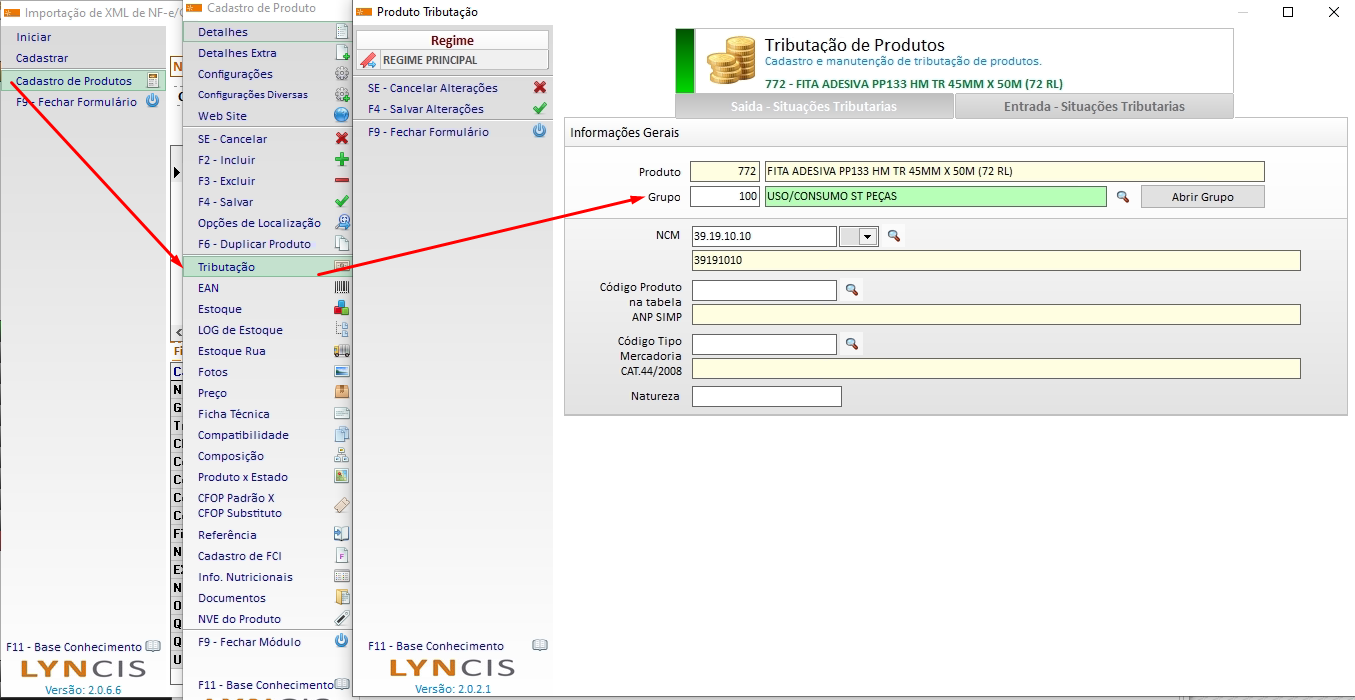Open F11 - Base Conhecimento in Tributação panel
Image resolution: width=1355 pixels, height=700 pixels.
pyautogui.click(x=436, y=646)
